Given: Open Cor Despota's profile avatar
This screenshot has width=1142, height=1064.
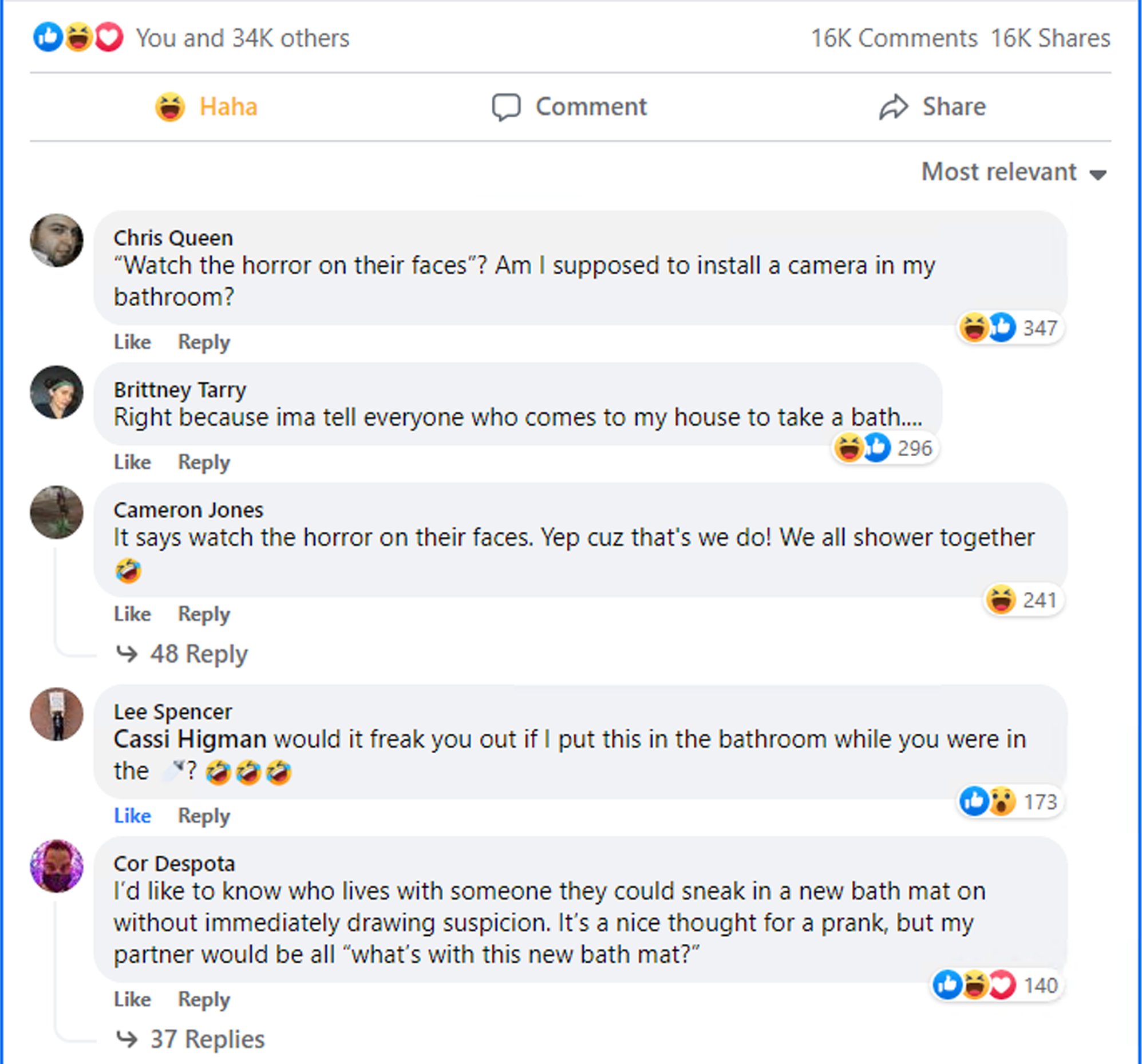Looking at the screenshot, I should (x=56, y=865).
